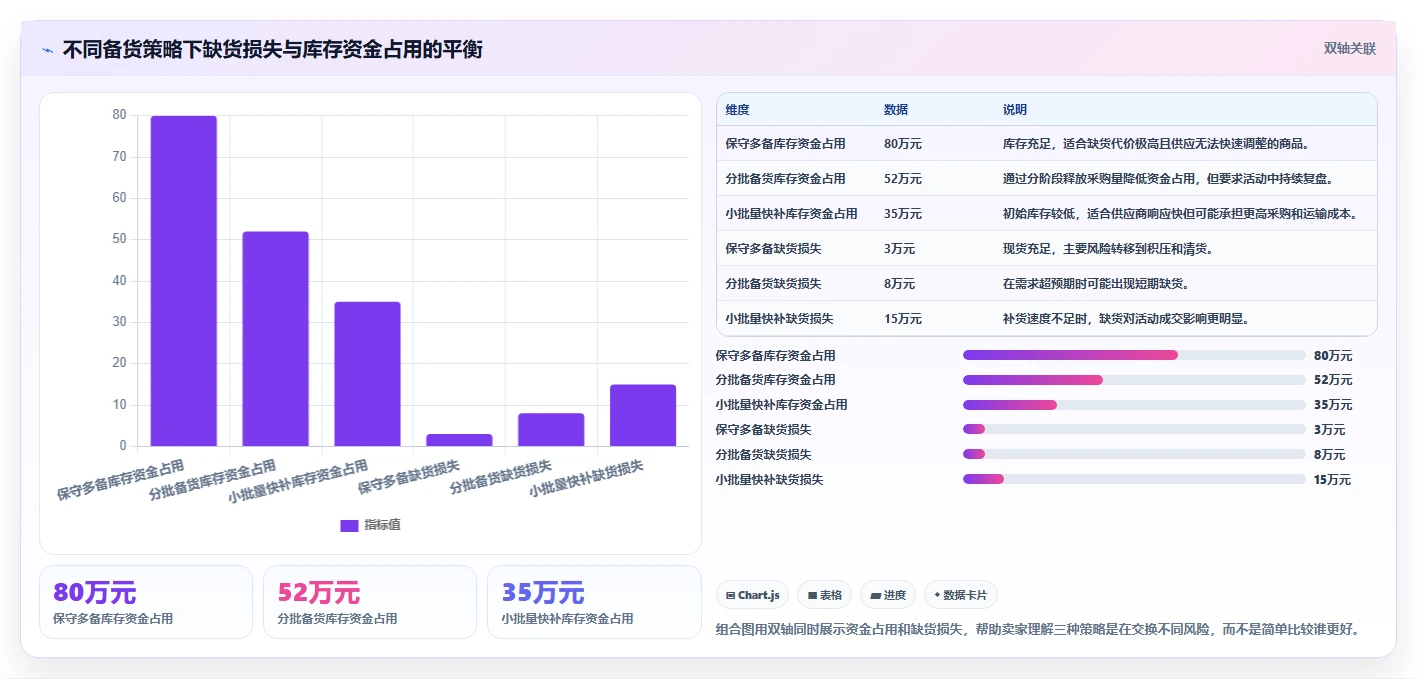1417x679 pixels.
Task: Click the 小批量快补库存资金占用 chart bar
Action: pos(368,374)
